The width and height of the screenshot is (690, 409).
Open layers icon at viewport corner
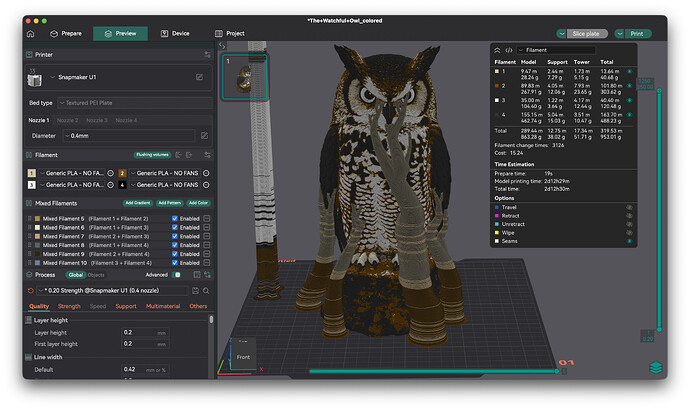pyautogui.click(x=656, y=368)
